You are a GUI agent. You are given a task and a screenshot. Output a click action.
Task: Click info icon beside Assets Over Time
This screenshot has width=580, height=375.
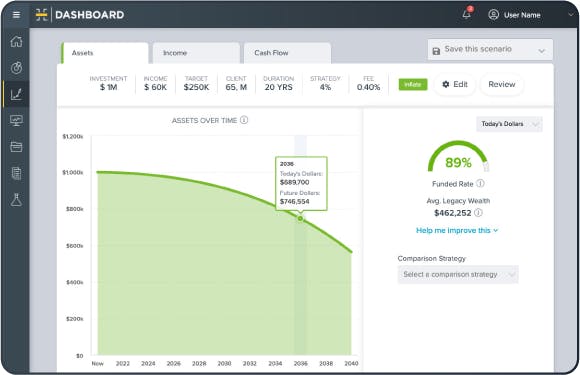pos(244,120)
